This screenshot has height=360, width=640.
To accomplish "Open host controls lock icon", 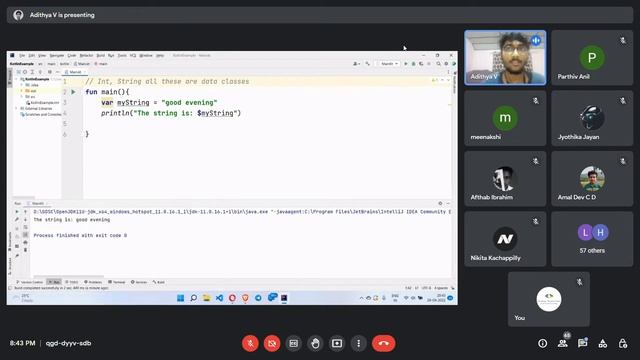I will [x=622, y=343].
